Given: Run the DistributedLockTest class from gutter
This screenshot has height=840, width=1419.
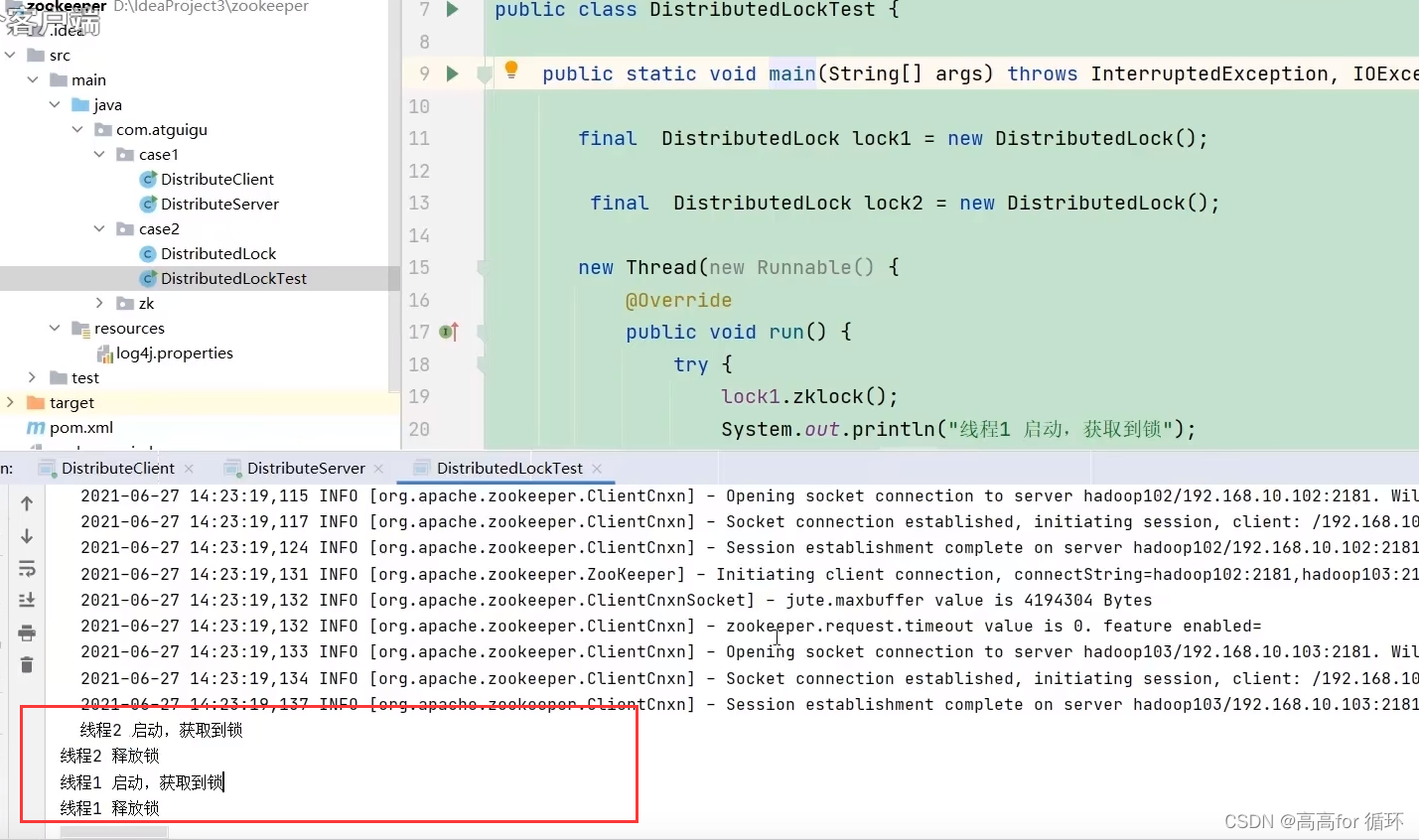Looking at the screenshot, I should 453,10.
